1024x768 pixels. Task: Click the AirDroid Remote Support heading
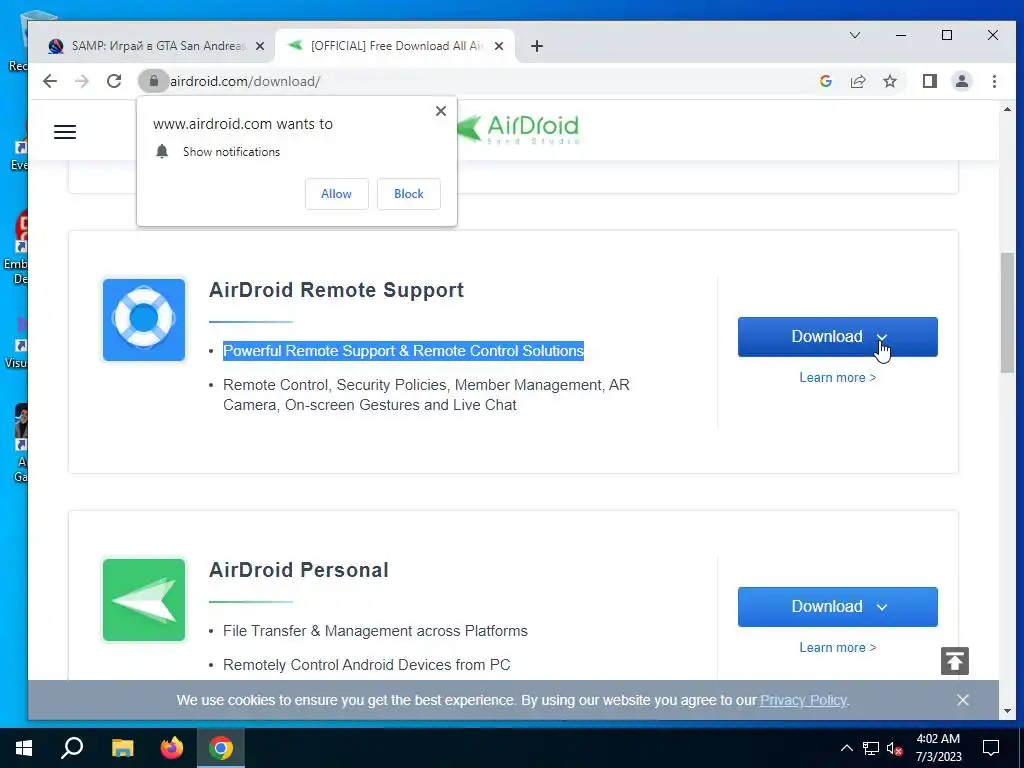[336, 290]
